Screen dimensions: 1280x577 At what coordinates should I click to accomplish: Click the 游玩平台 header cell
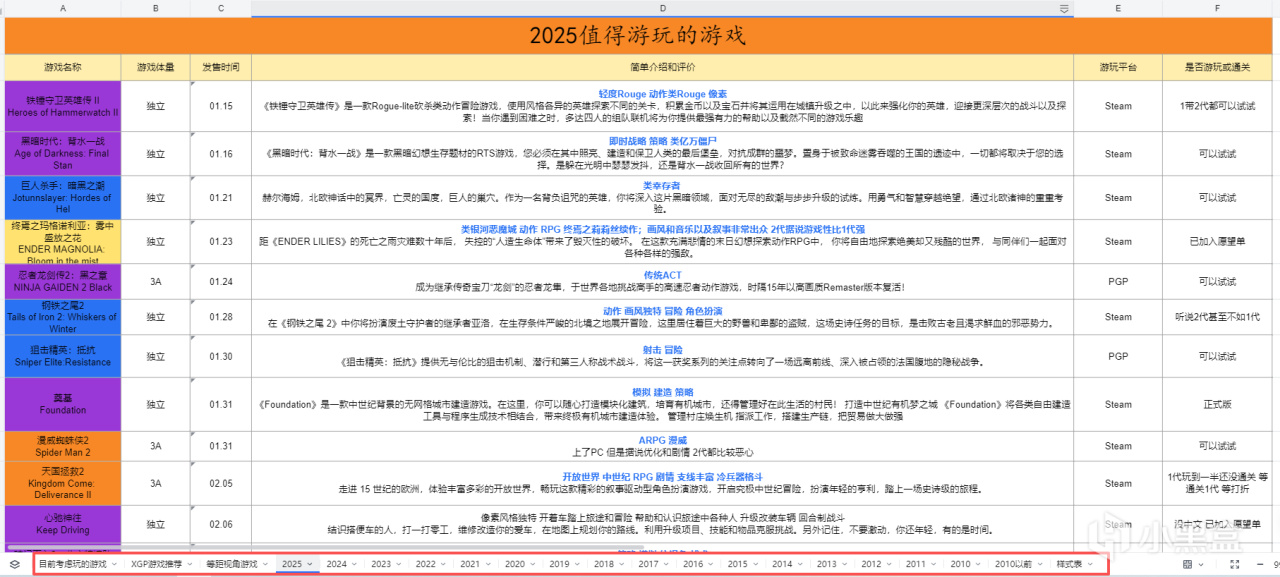point(1118,67)
